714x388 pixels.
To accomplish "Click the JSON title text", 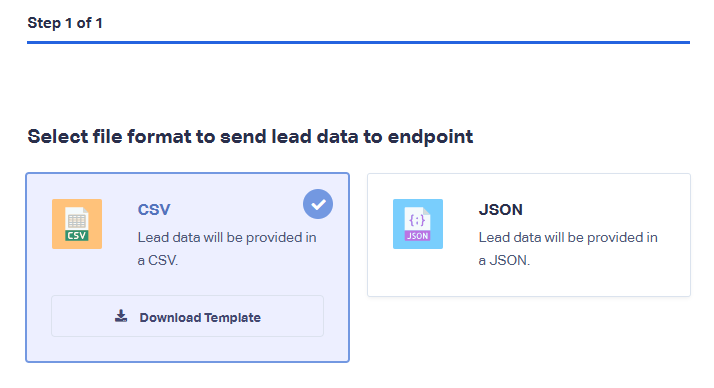I will (500, 209).
